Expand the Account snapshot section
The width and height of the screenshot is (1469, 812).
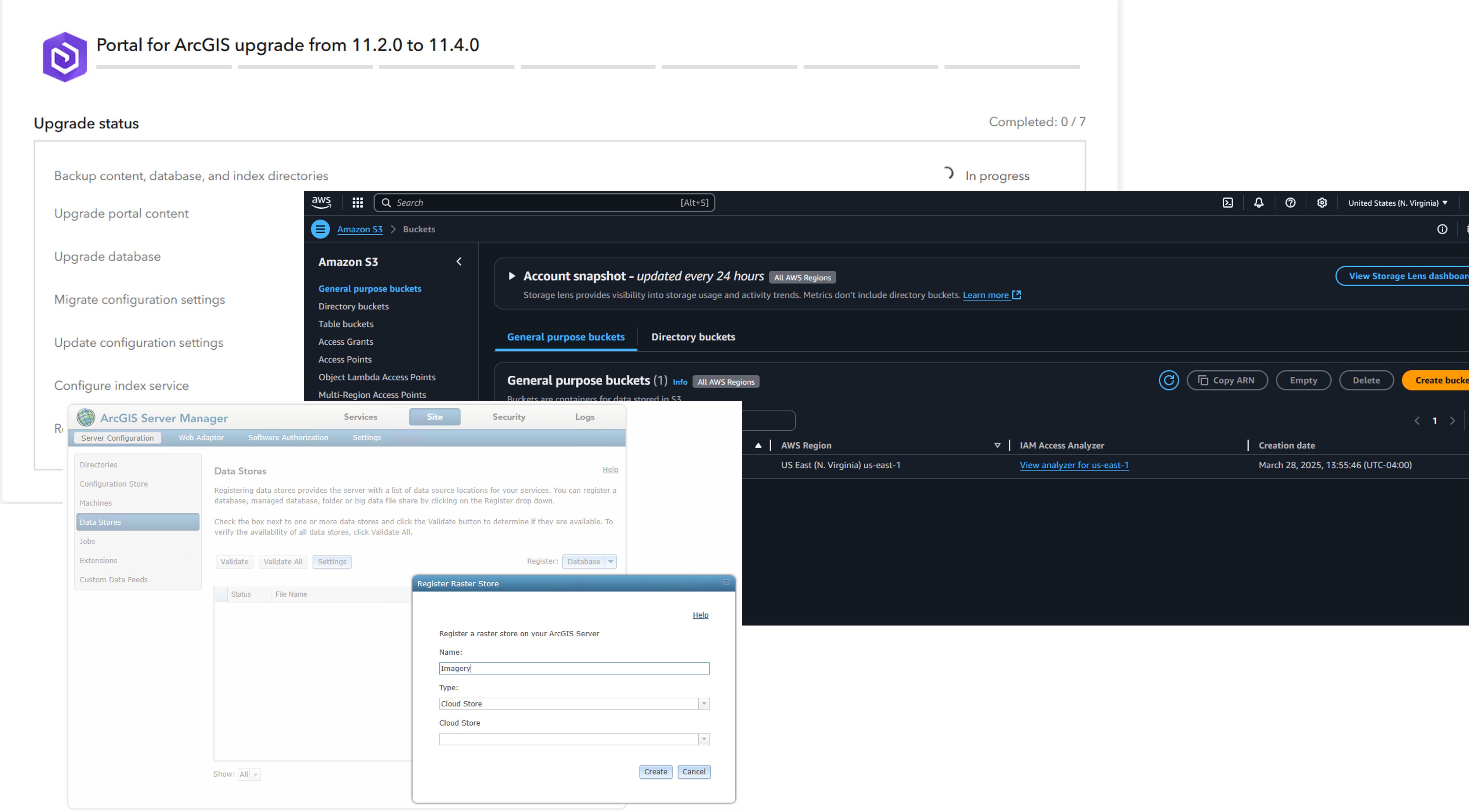511,277
